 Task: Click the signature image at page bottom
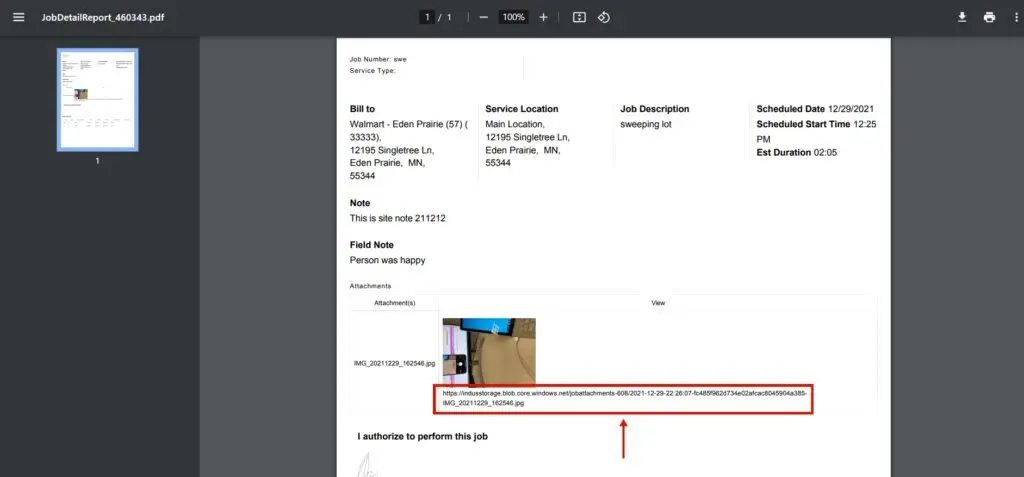click(367, 465)
